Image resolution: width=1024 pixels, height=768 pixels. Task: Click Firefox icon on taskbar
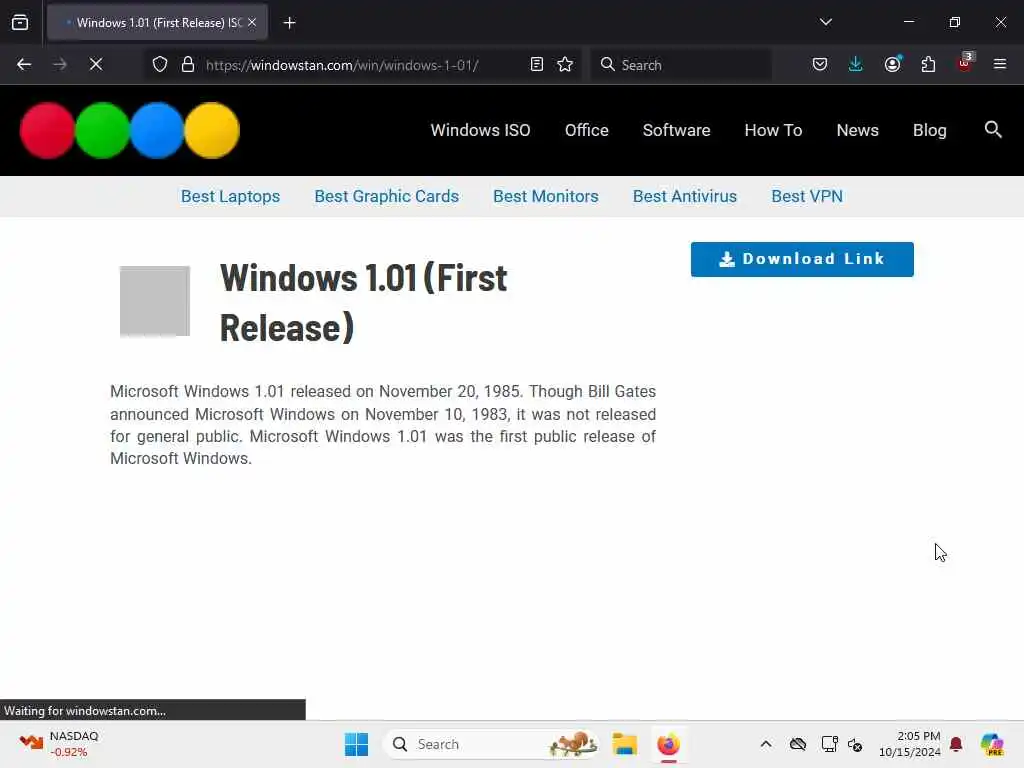[x=668, y=744]
